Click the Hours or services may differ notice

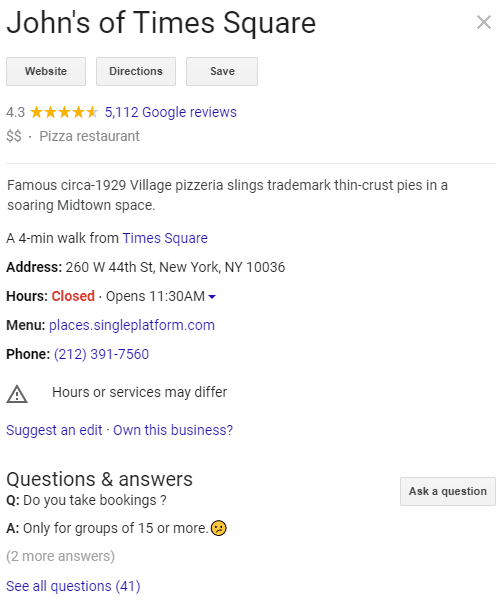140,392
